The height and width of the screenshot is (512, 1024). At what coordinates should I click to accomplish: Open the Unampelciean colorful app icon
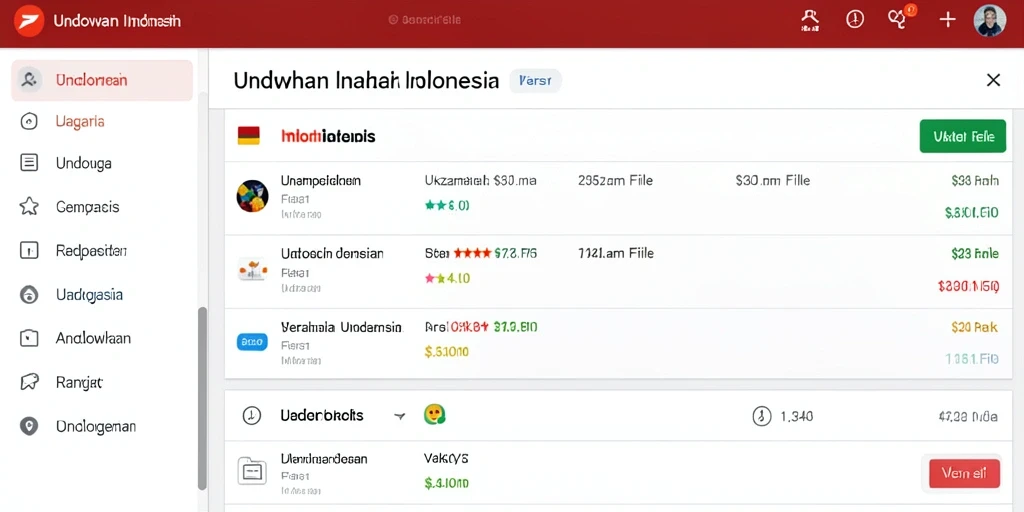pyautogui.click(x=252, y=196)
